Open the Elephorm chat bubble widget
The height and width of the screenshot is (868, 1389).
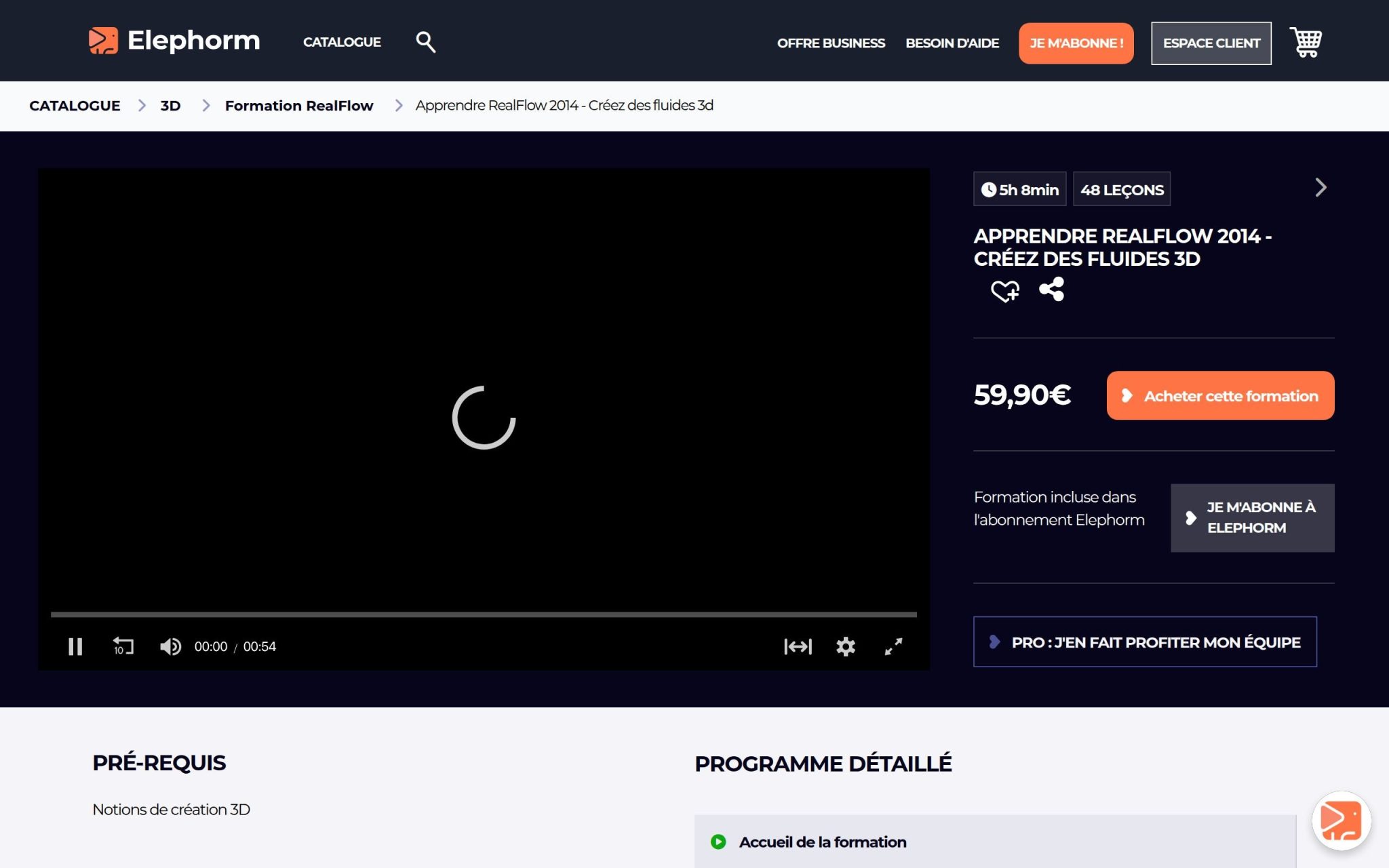(1341, 821)
